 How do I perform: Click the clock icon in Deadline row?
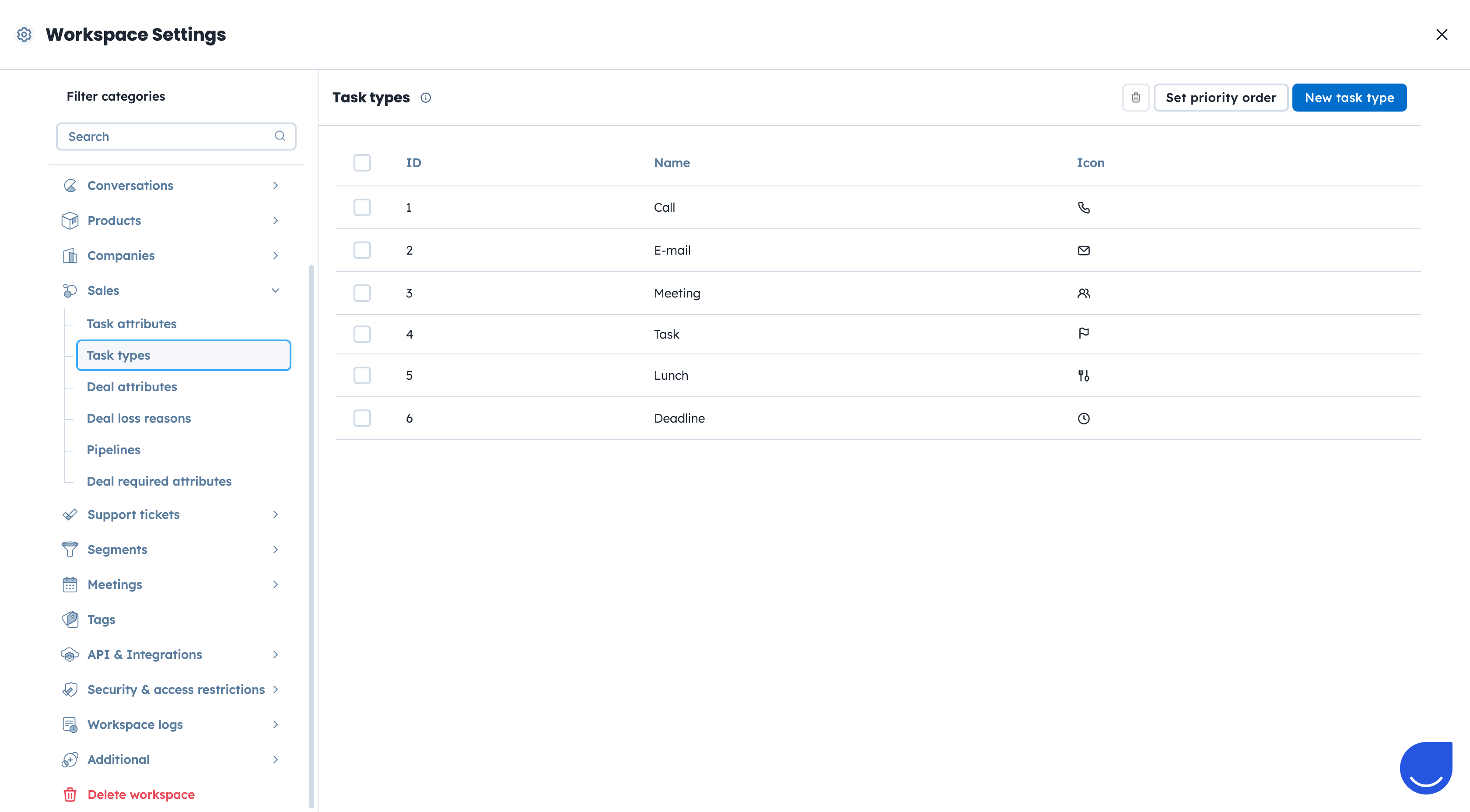pyautogui.click(x=1083, y=418)
